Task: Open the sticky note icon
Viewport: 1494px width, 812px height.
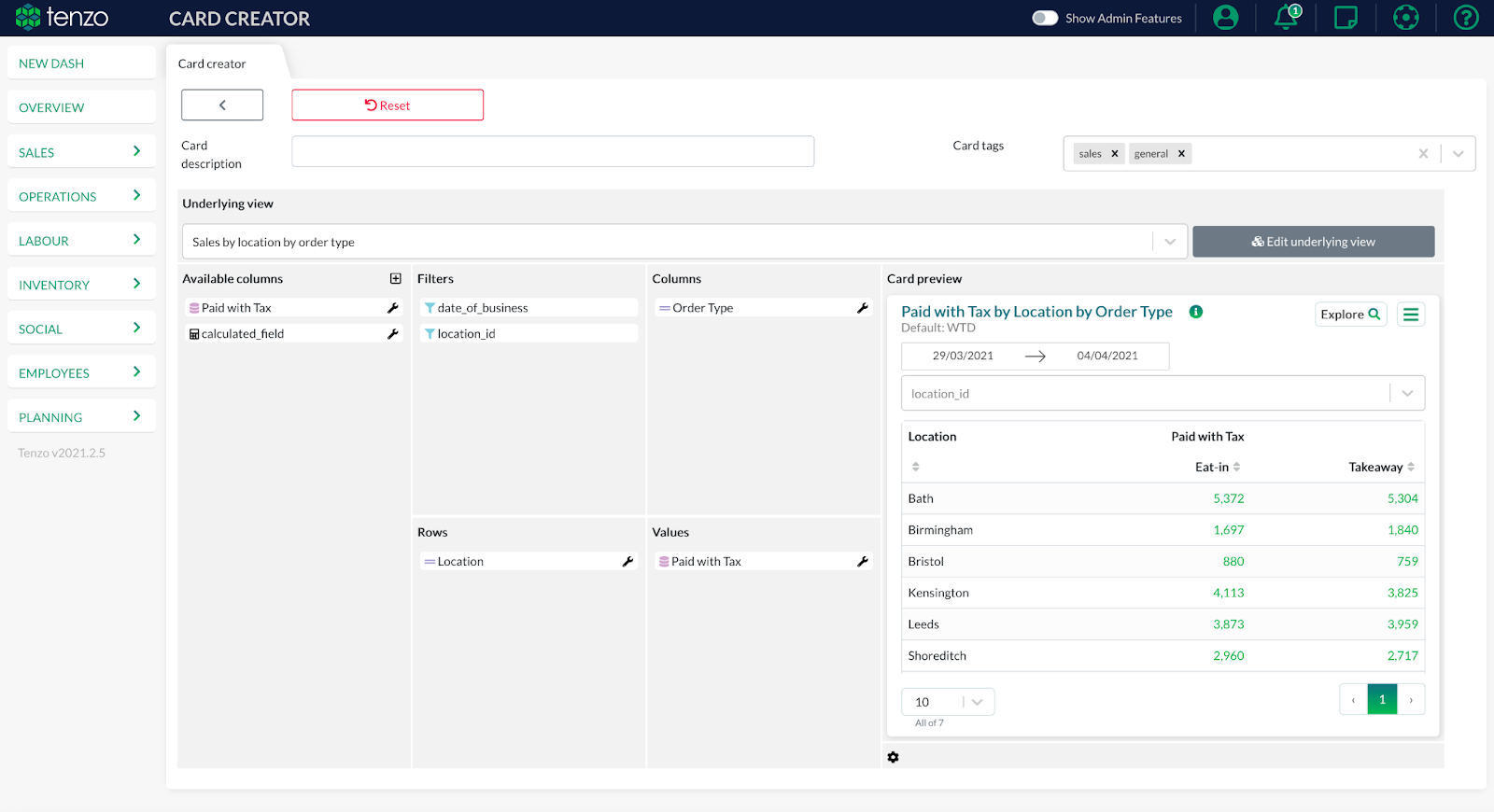Action: point(1346,18)
